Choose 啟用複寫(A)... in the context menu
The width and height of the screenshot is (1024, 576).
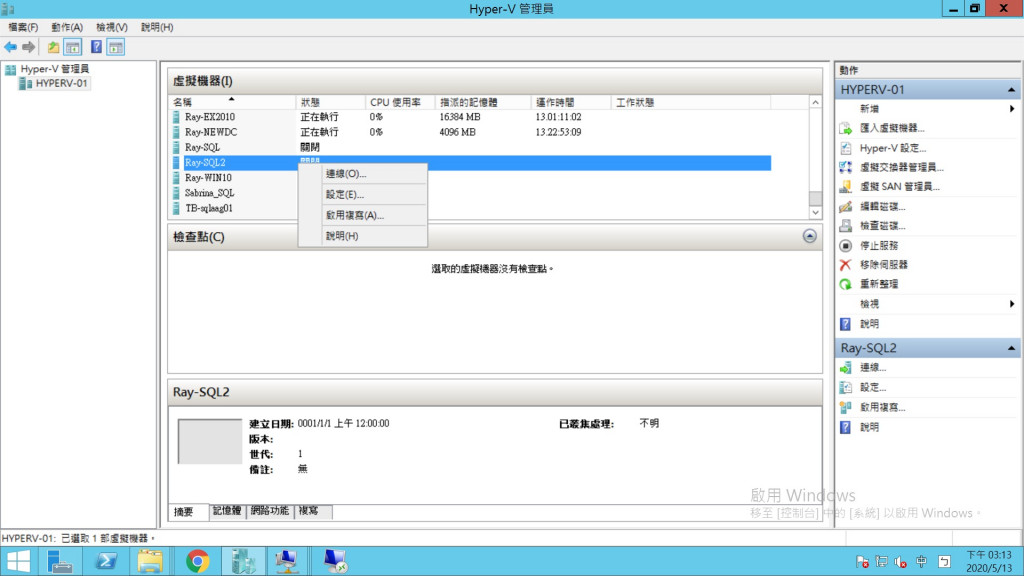coord(362,215)
